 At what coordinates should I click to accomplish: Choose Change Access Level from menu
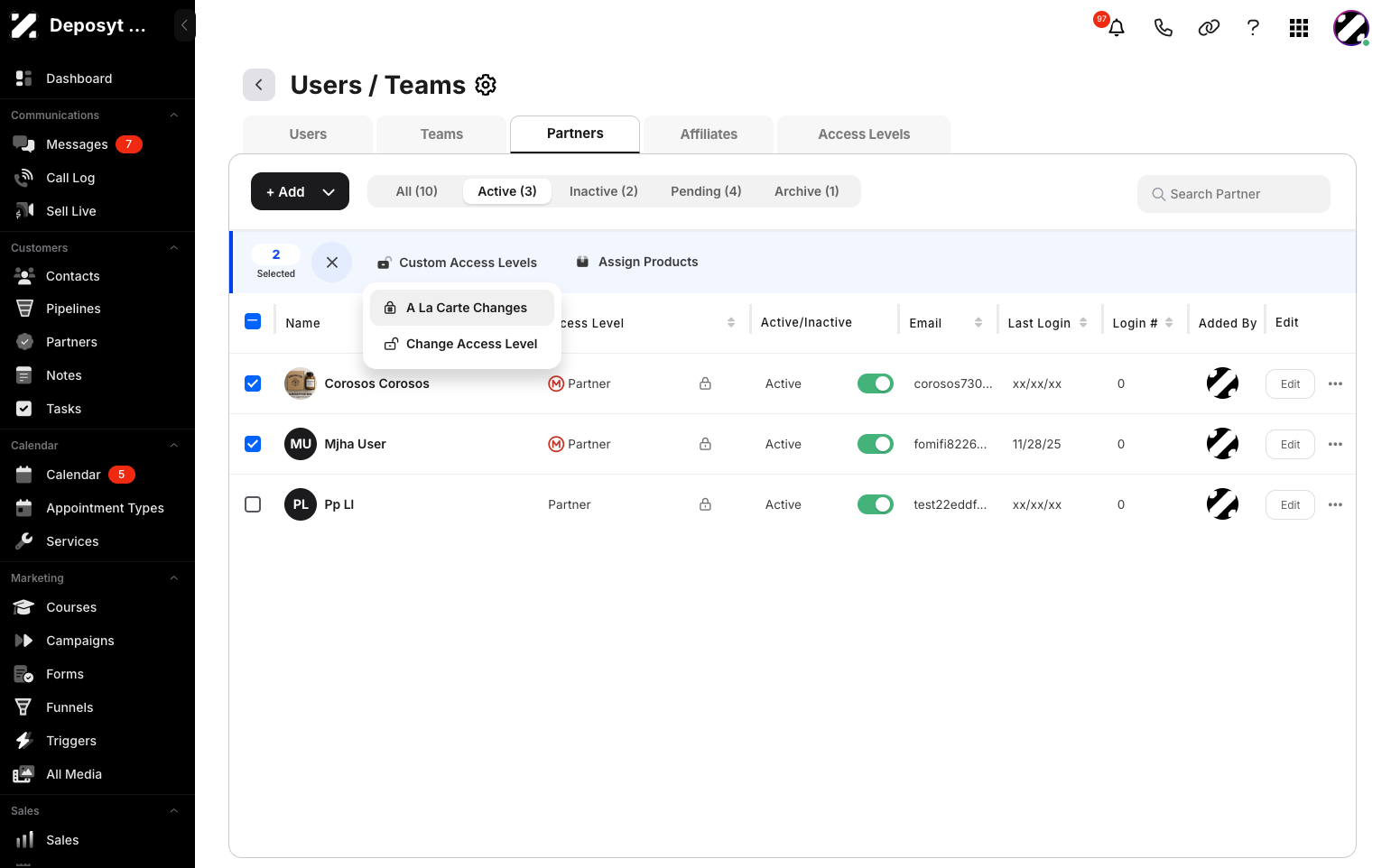[x=462, y=344]
